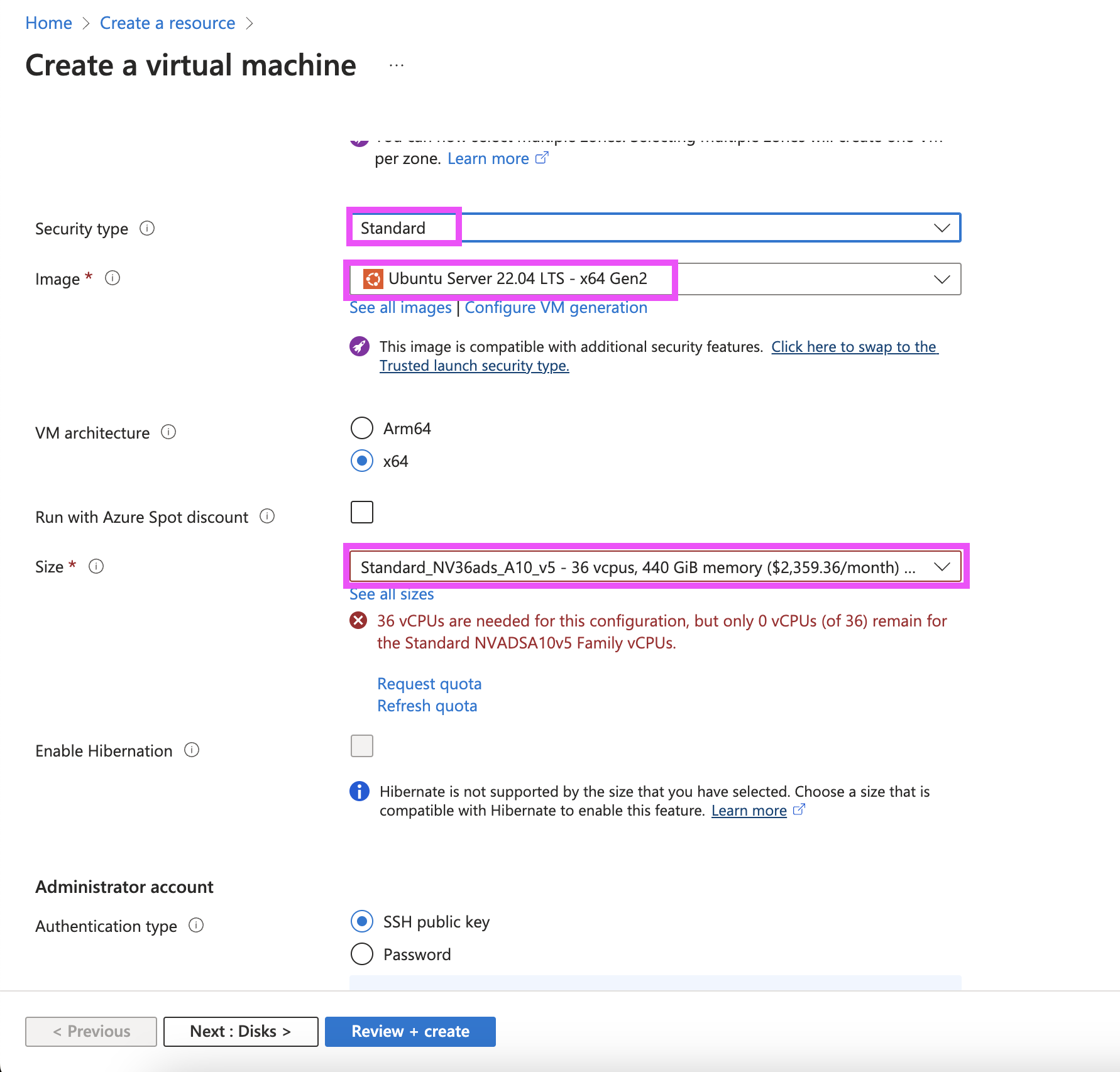Image resolution: width=1120 pixels, height=1072 pixels.
Task: Click the Administrator account heading
Action: pos(124,887)
